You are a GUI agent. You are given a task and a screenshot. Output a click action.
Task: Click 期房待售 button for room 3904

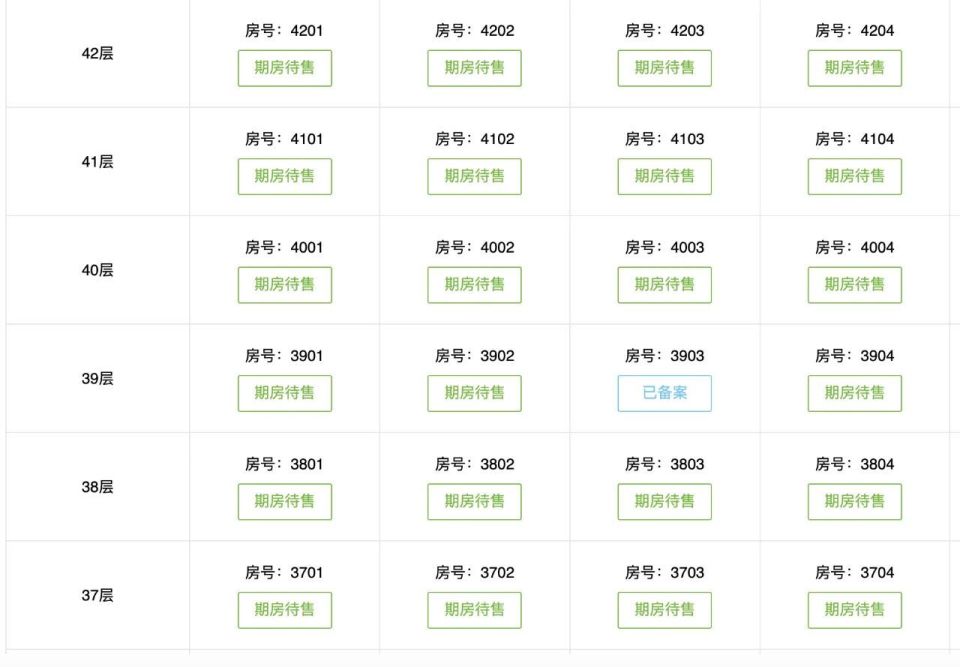tap(855, 393)
